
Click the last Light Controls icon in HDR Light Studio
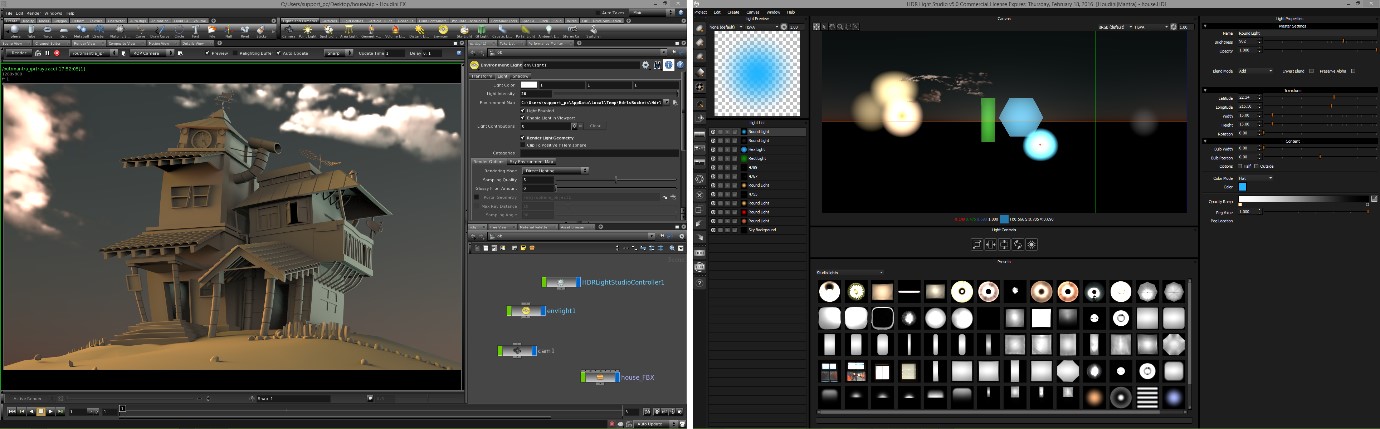pos(1031,244)
